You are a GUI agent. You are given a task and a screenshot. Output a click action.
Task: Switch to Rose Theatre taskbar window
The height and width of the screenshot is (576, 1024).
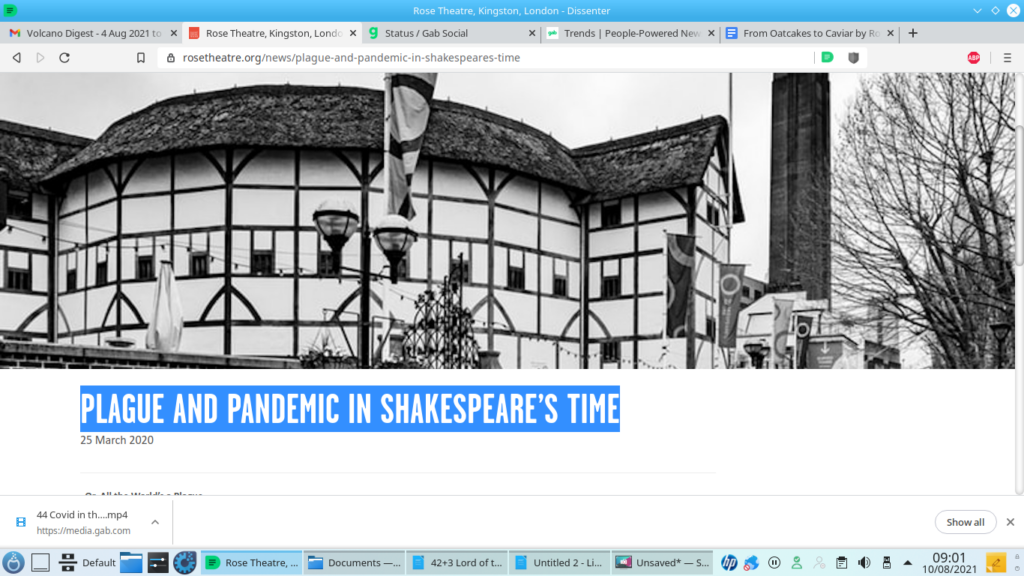tap(251, 562)
